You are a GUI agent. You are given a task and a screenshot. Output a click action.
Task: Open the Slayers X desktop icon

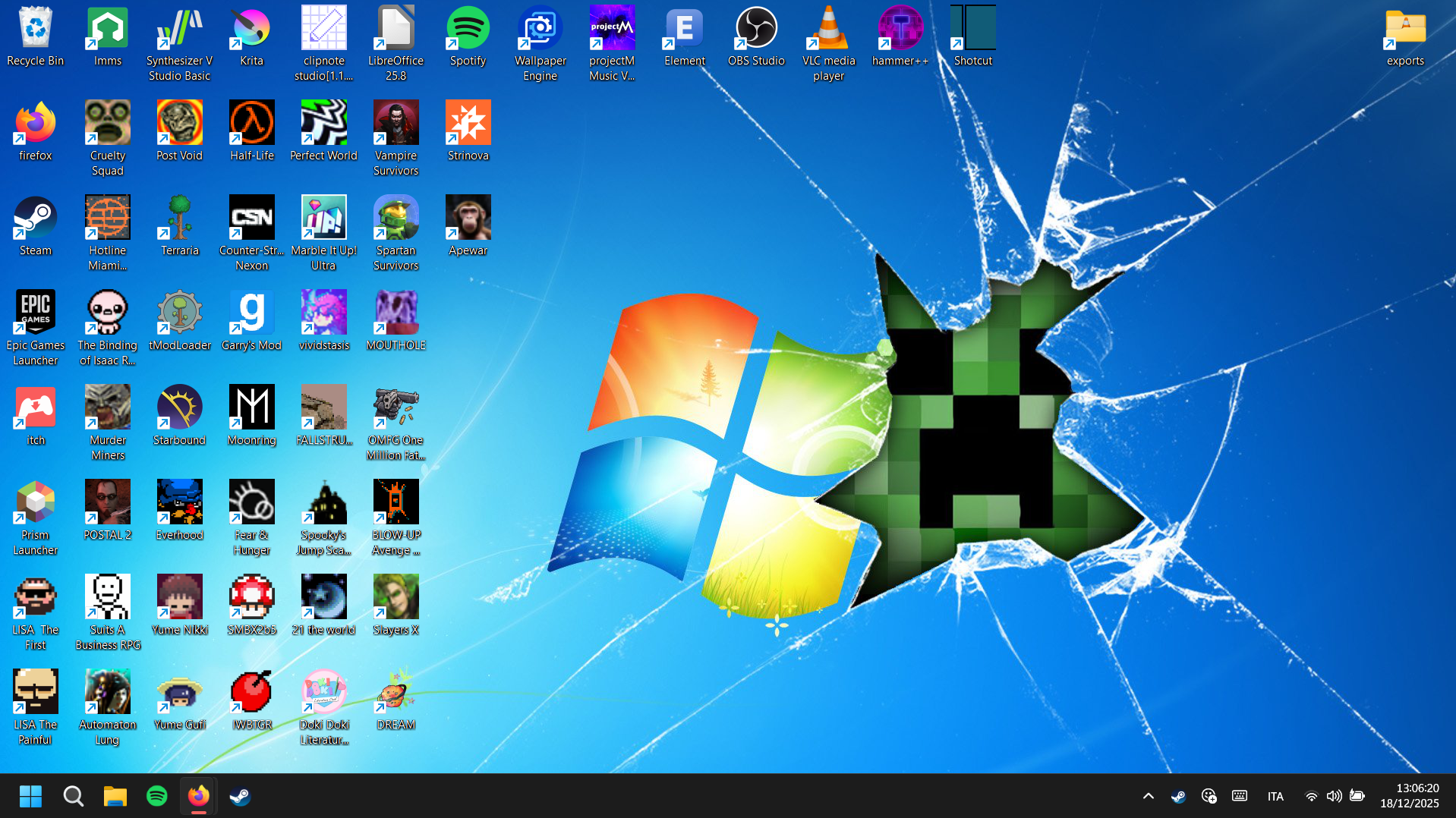tap(396, 606)
